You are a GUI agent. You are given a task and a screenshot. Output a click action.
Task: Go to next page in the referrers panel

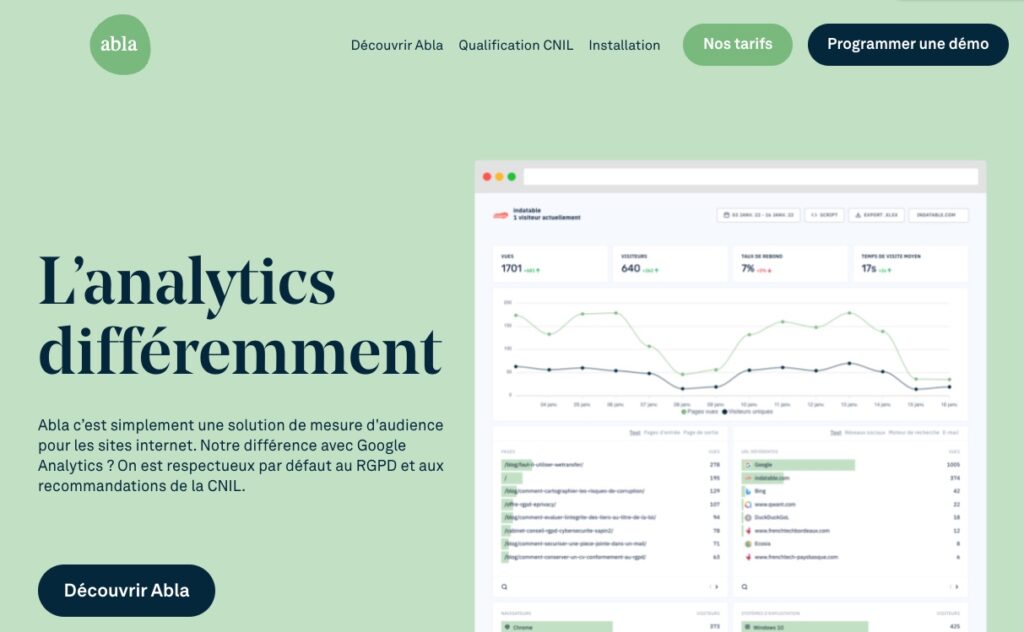(957, 587)
